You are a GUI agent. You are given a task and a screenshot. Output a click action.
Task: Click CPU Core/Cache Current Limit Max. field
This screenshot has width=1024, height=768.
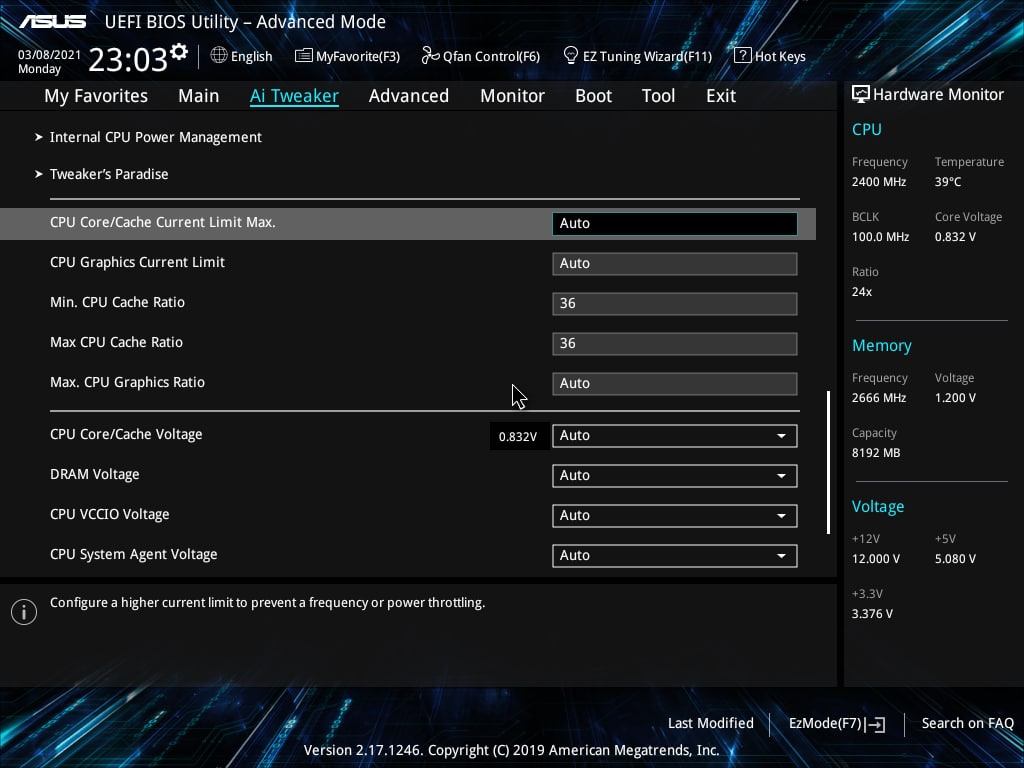[x=675, y=223]
